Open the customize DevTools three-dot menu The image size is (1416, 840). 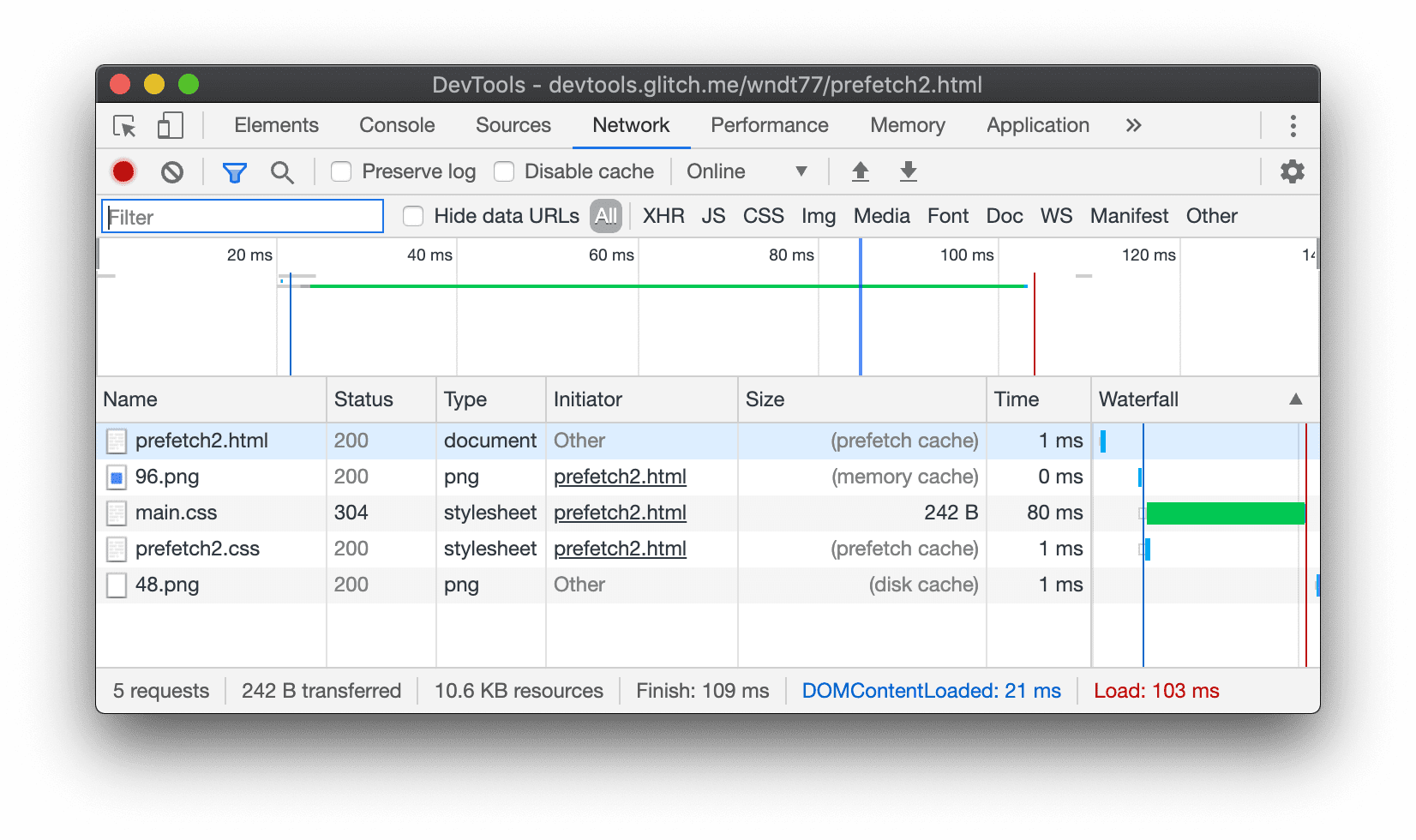[1293, 125]
